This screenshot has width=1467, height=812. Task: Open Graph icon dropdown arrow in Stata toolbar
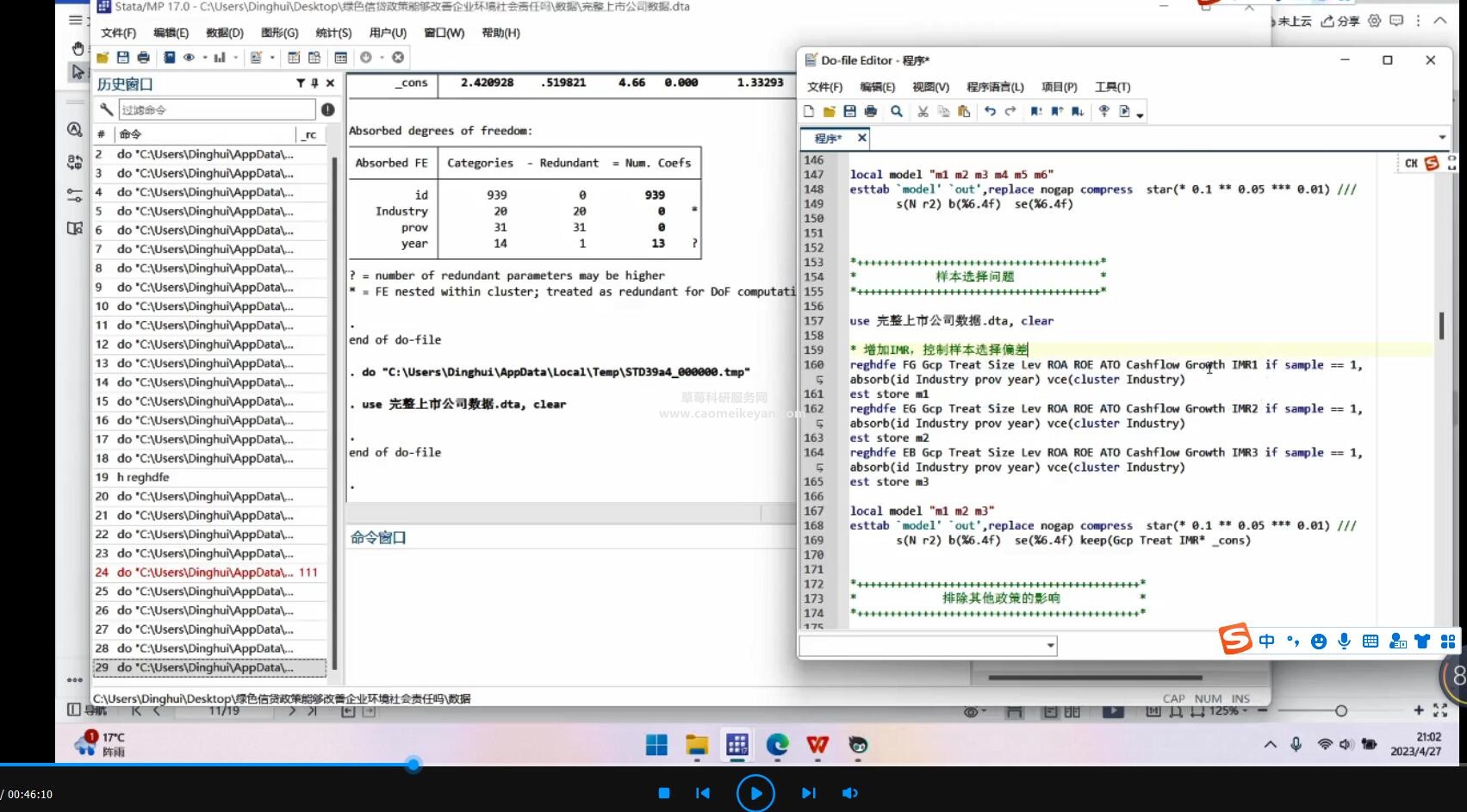[x=236, y=58]
